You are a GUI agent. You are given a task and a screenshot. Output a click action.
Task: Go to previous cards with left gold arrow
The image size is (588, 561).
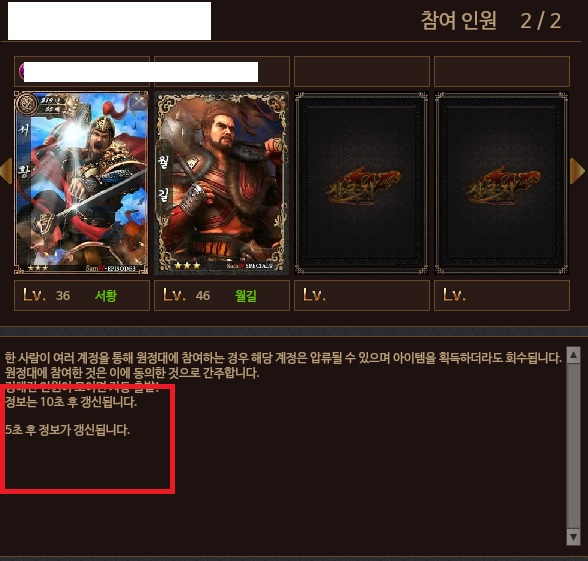(6, 171)
